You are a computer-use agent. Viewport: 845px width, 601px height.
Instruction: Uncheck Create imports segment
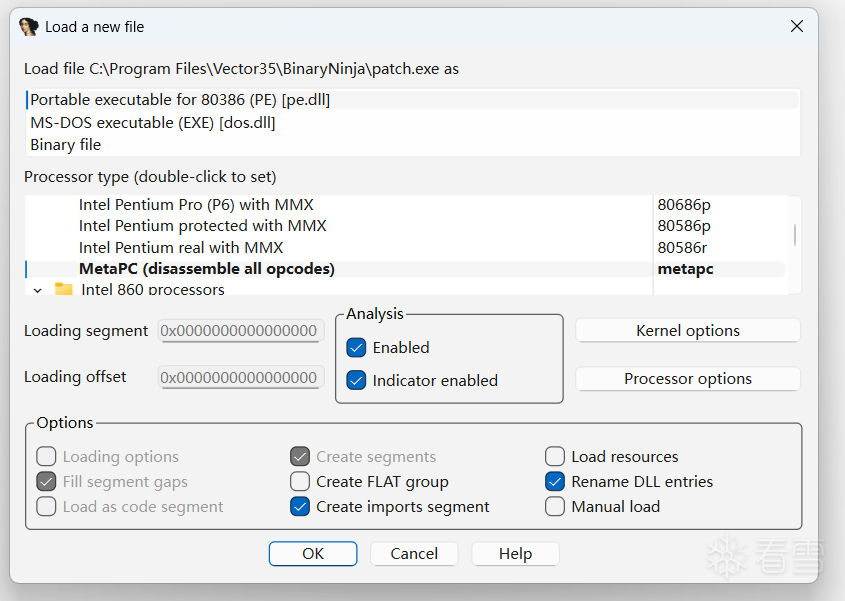pyautogui.click(x=300, y=507)
